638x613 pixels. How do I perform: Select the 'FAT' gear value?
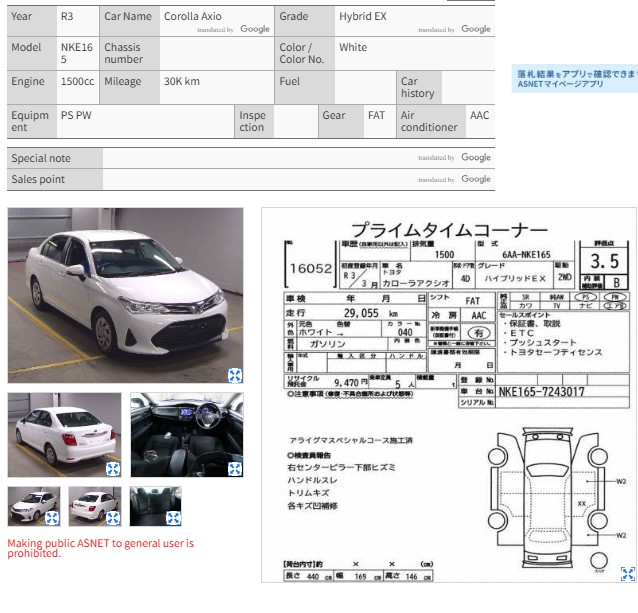click(x=376, y=116)
